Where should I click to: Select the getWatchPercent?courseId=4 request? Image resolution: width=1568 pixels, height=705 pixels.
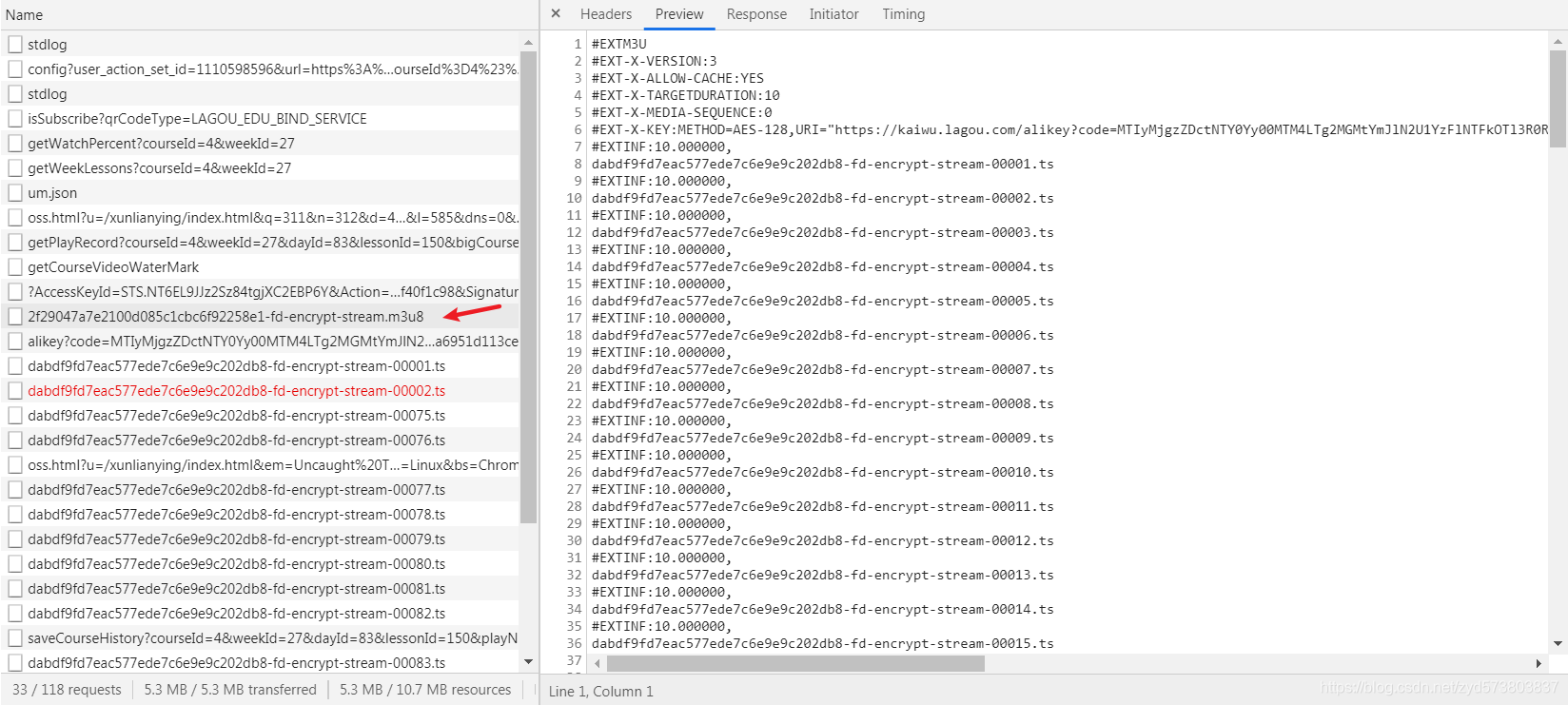coord(260,144)
